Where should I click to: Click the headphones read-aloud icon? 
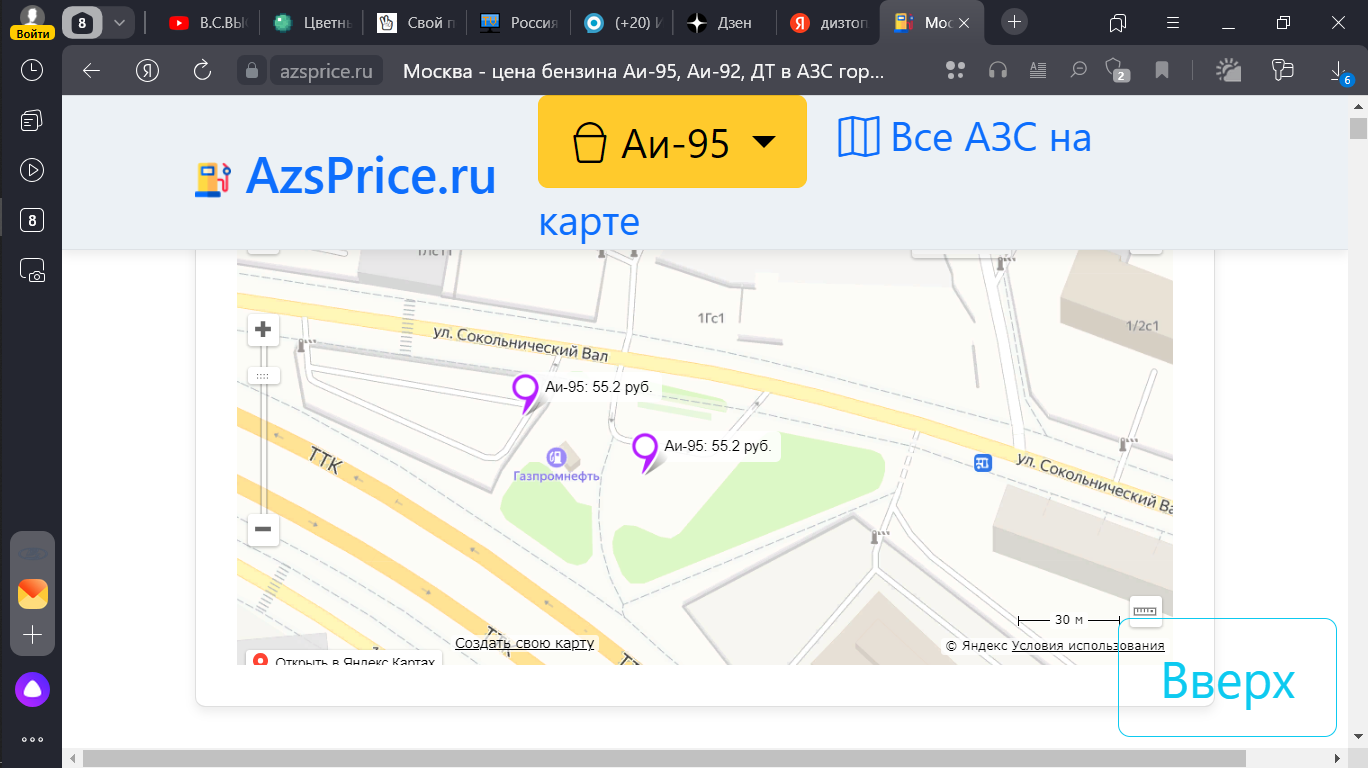pos(997,70)
